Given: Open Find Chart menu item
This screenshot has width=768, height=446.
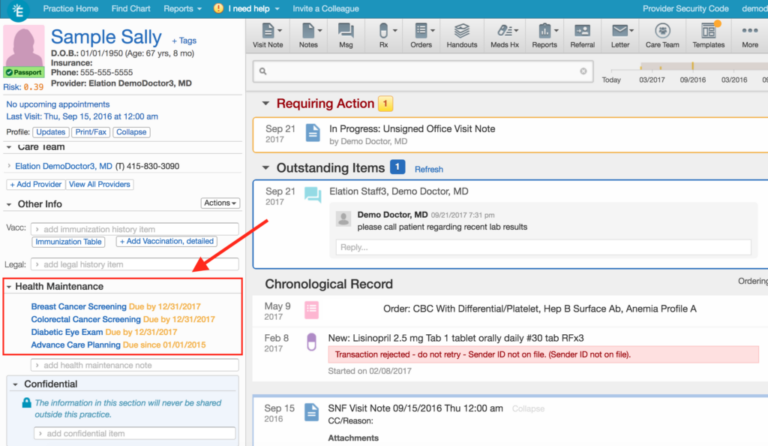Looking at the screenshot, I should pyautogui.click(x=131, y=9).
